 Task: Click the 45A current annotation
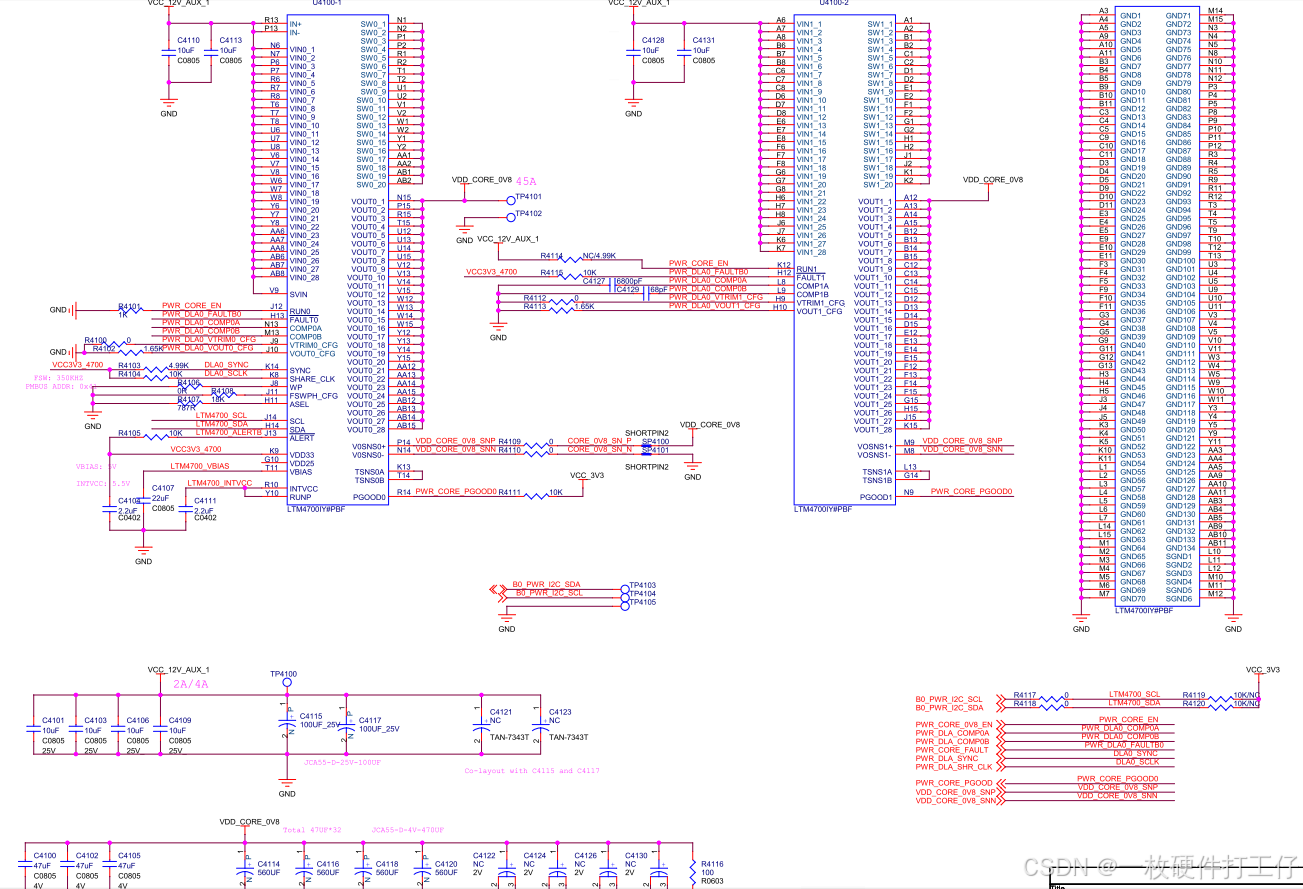(x=527, y=181)
